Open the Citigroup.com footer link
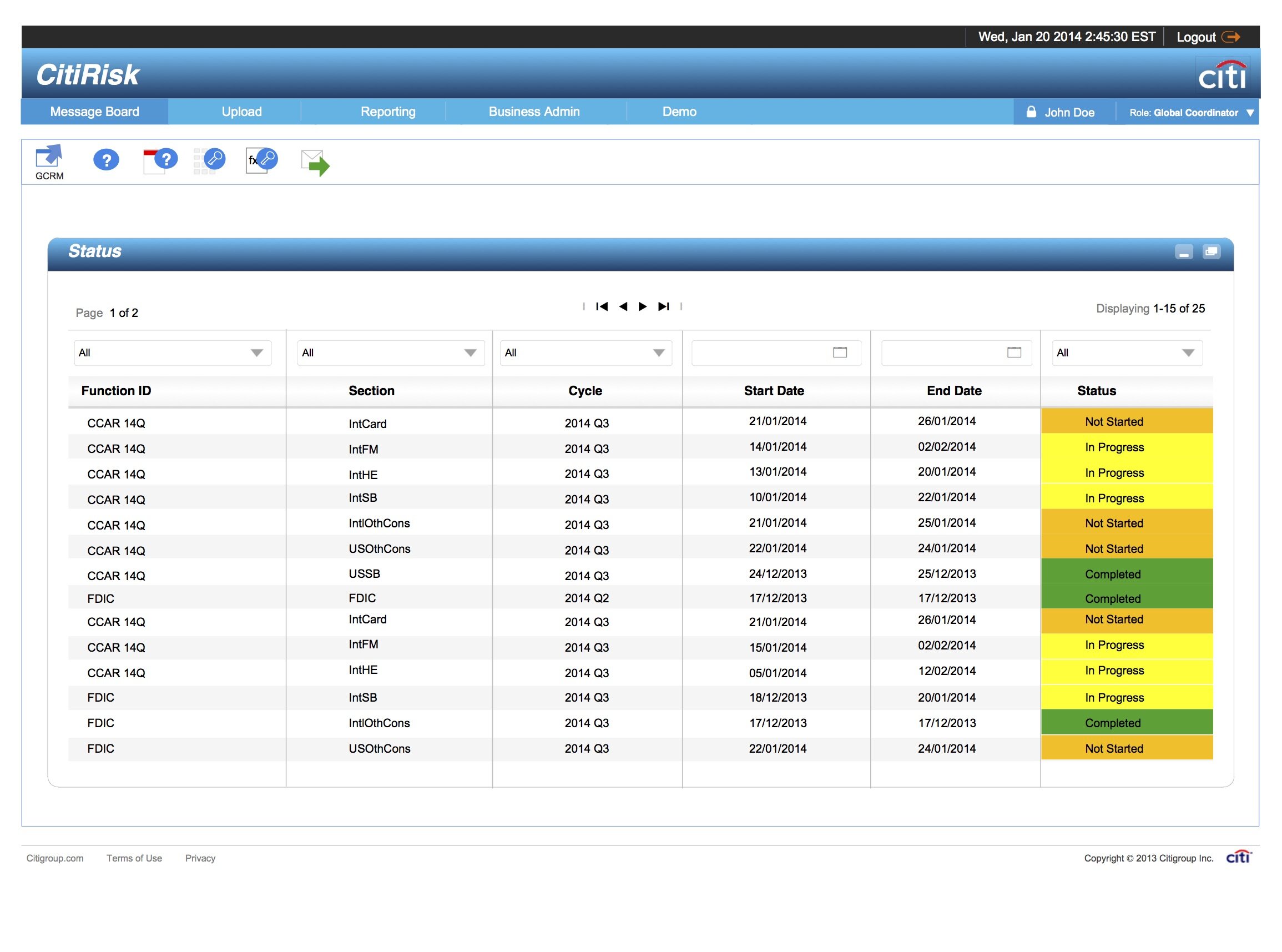The width and height of the screenshot is (1282, 952). coord(55,858)
